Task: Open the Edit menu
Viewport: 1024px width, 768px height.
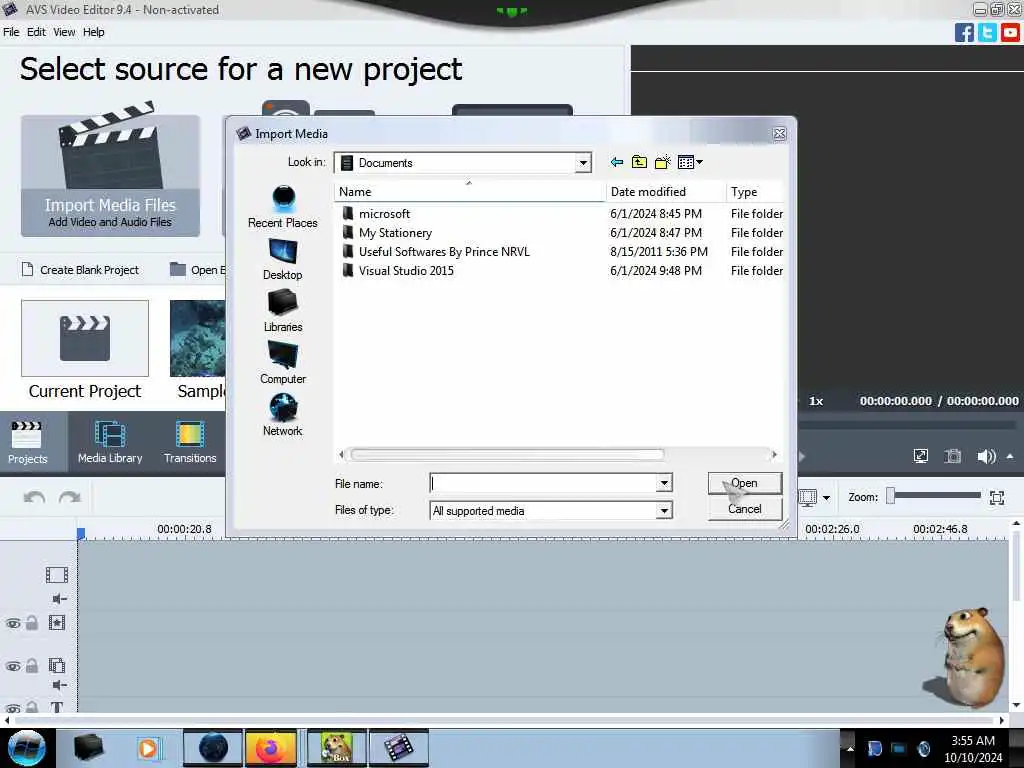Action: pos(36,32)
